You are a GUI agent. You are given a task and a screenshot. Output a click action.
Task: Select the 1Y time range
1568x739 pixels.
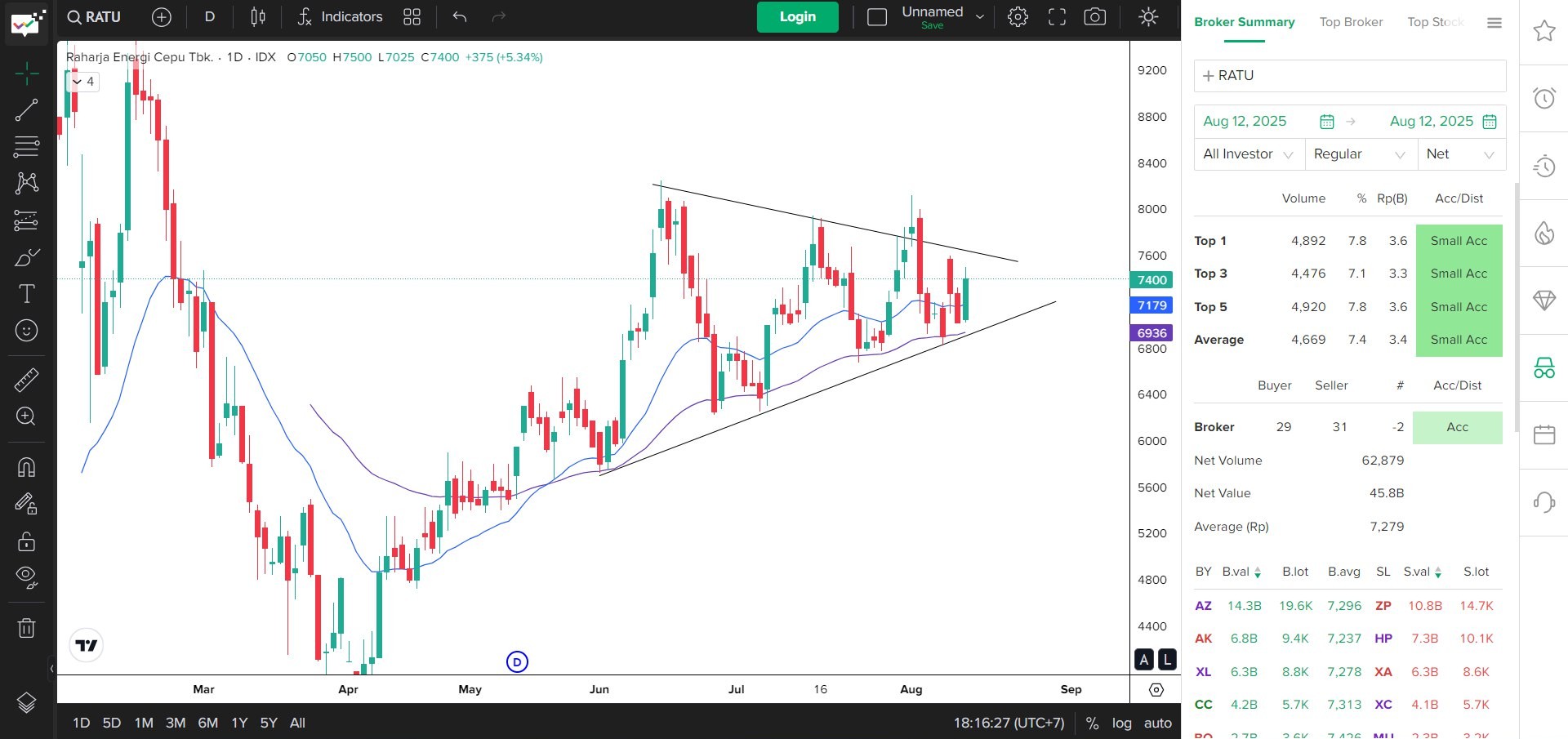[239, 723]
